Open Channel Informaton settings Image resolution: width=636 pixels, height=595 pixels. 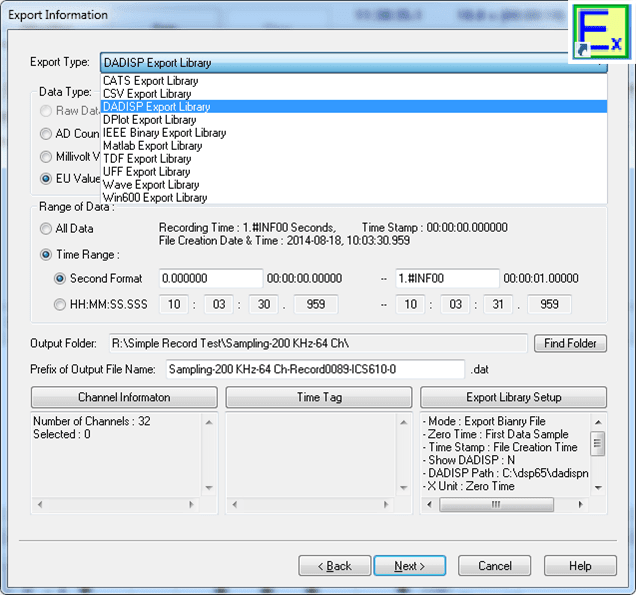click(x=124, y=397)
